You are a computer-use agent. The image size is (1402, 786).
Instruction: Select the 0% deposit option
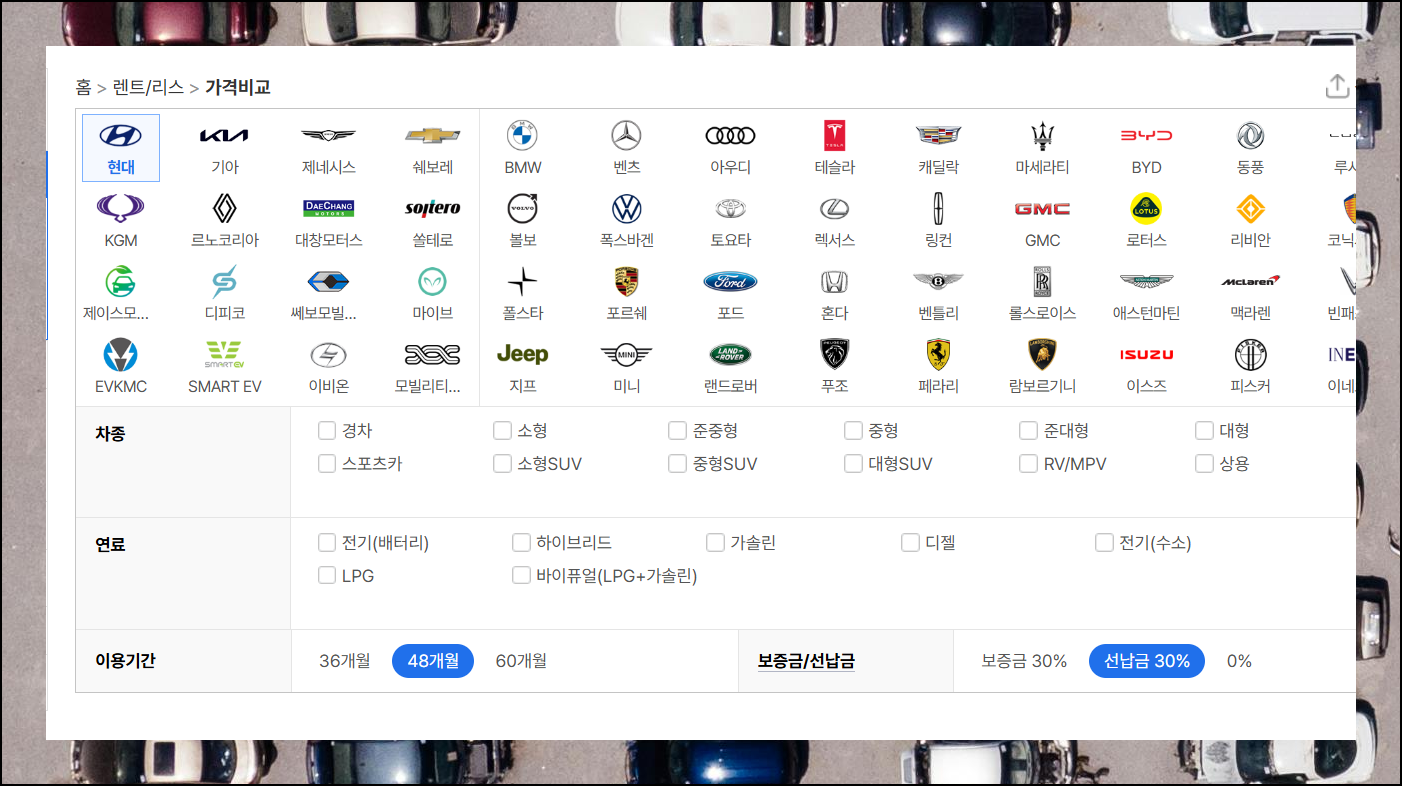click(1239, 661)
